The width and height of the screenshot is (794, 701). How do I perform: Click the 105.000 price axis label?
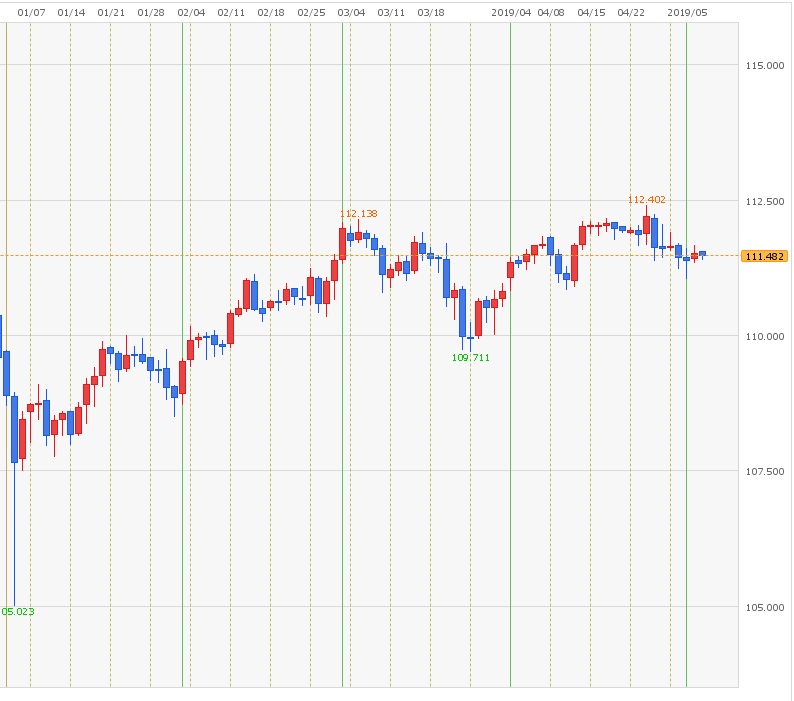click(765, 607)
